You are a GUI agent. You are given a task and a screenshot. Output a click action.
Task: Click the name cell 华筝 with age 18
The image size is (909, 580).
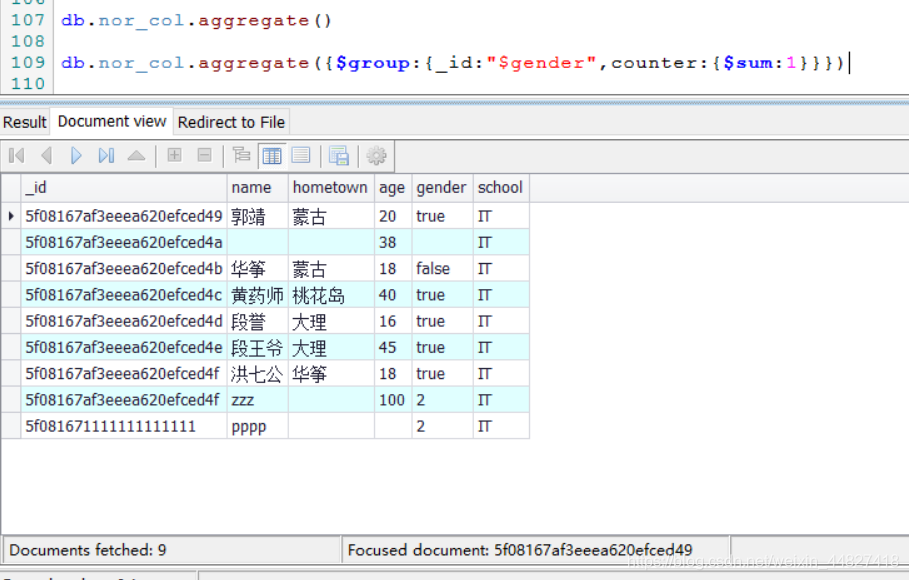pos(258,269)
